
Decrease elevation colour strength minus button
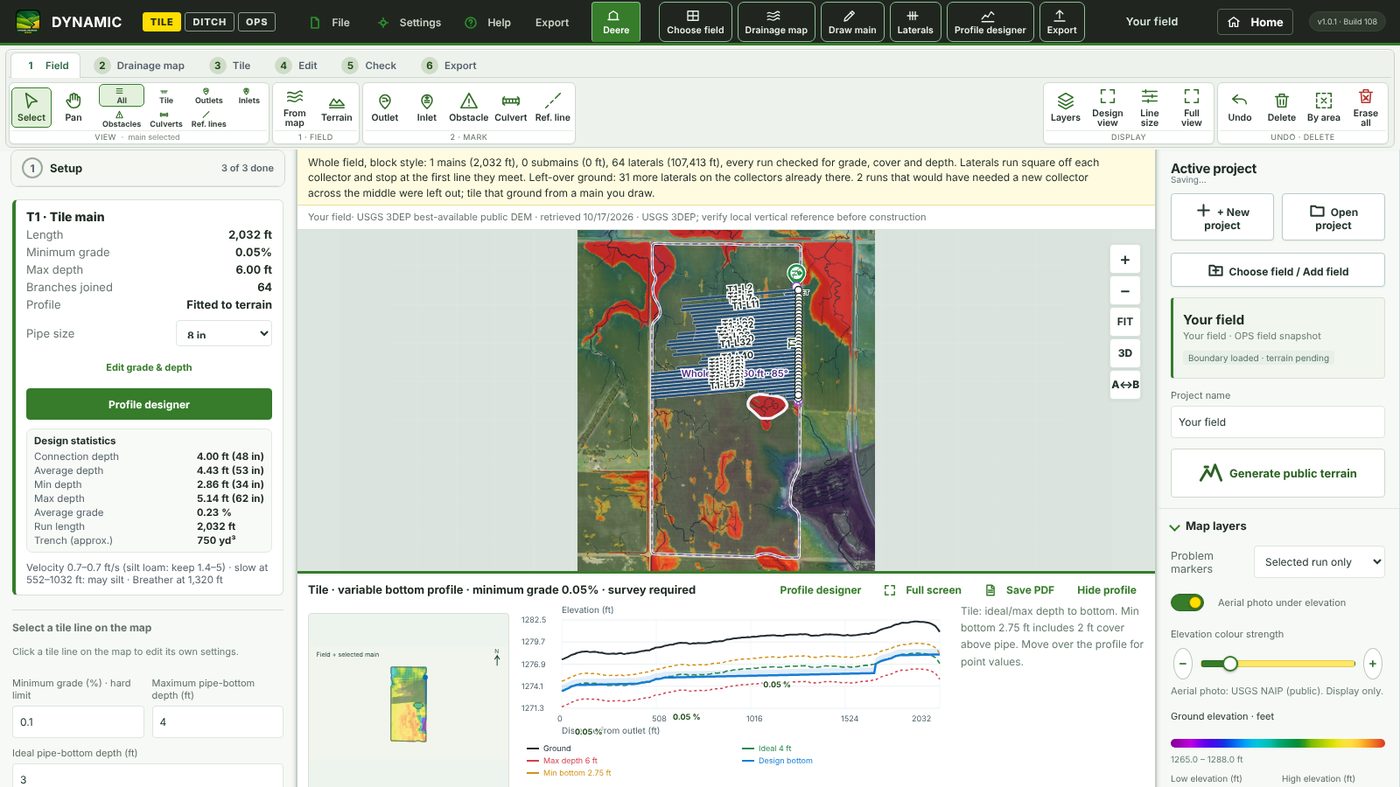click(x=1183, y=663)
